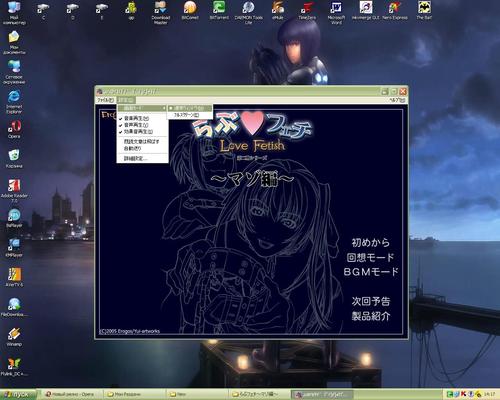This screenshot has width=500, height=400.
Task: Launch eMule desktop shortcut
Action: tap(278, 11)
